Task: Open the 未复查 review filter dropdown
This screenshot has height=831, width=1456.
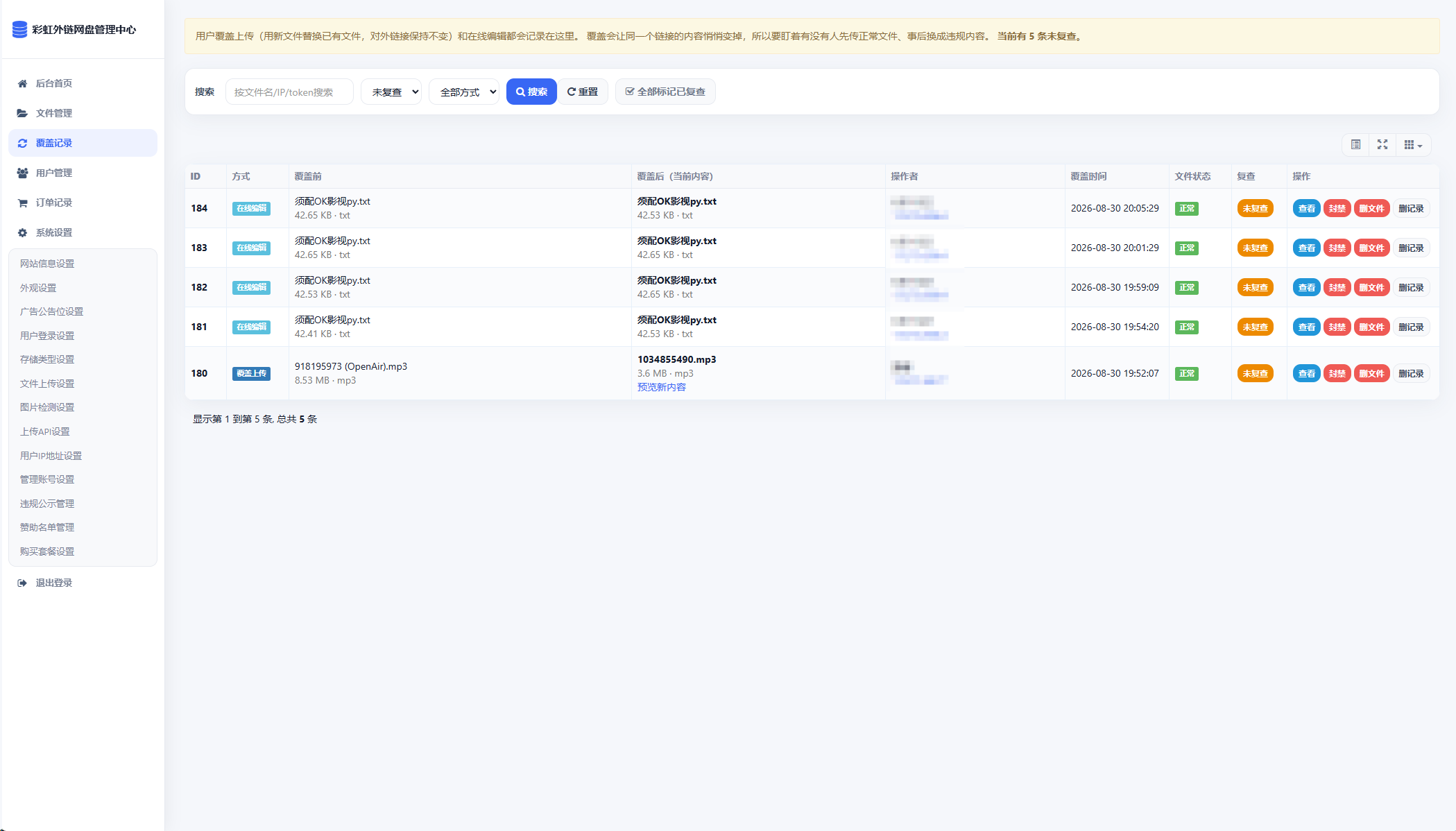Action: (x=391, y=92)
